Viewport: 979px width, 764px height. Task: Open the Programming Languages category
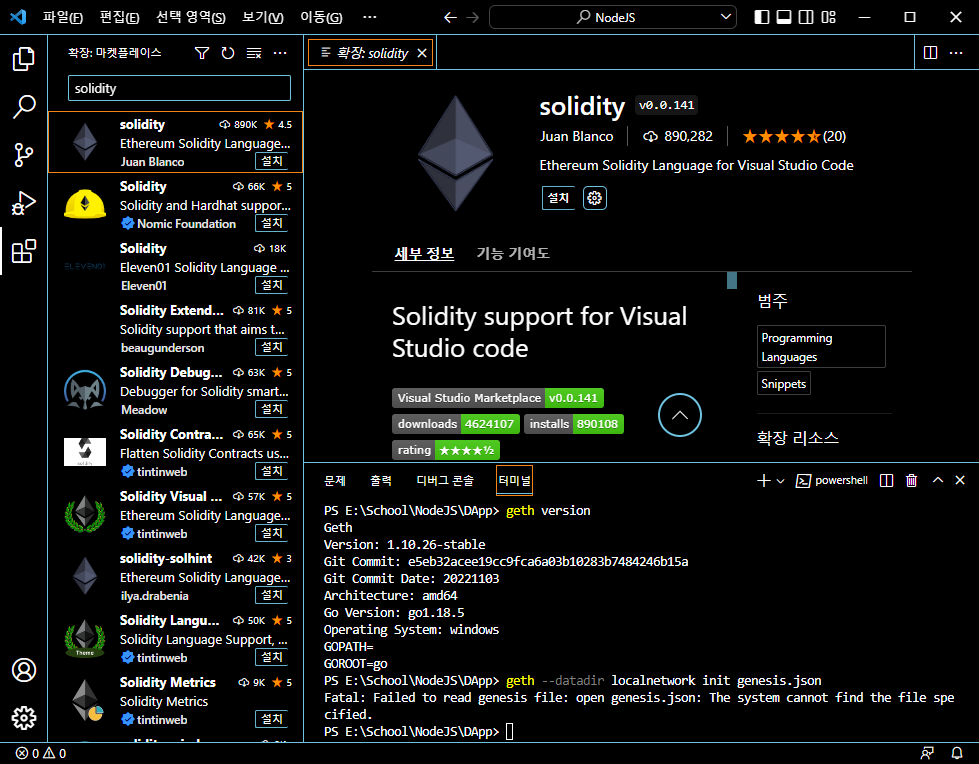pos(821,346)
